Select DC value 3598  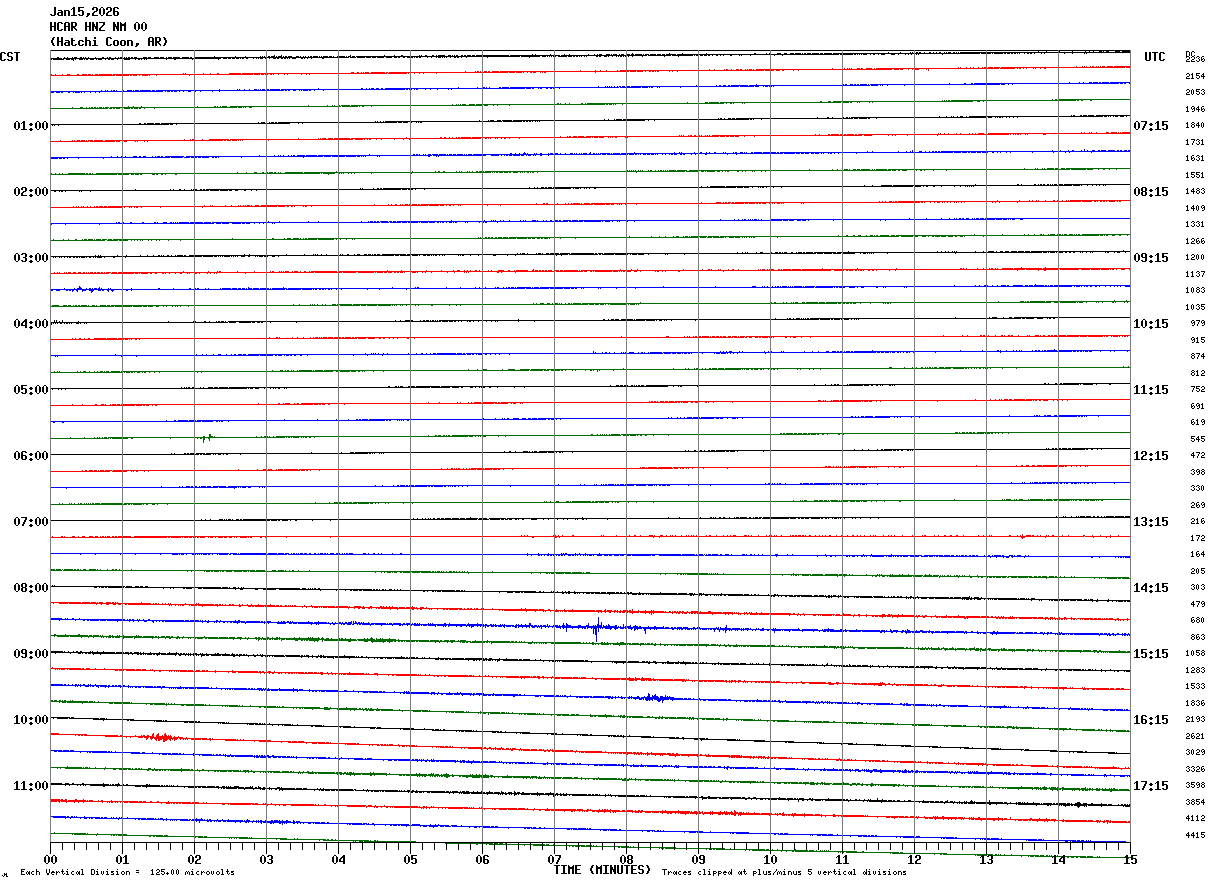(x=1195, y=786)
